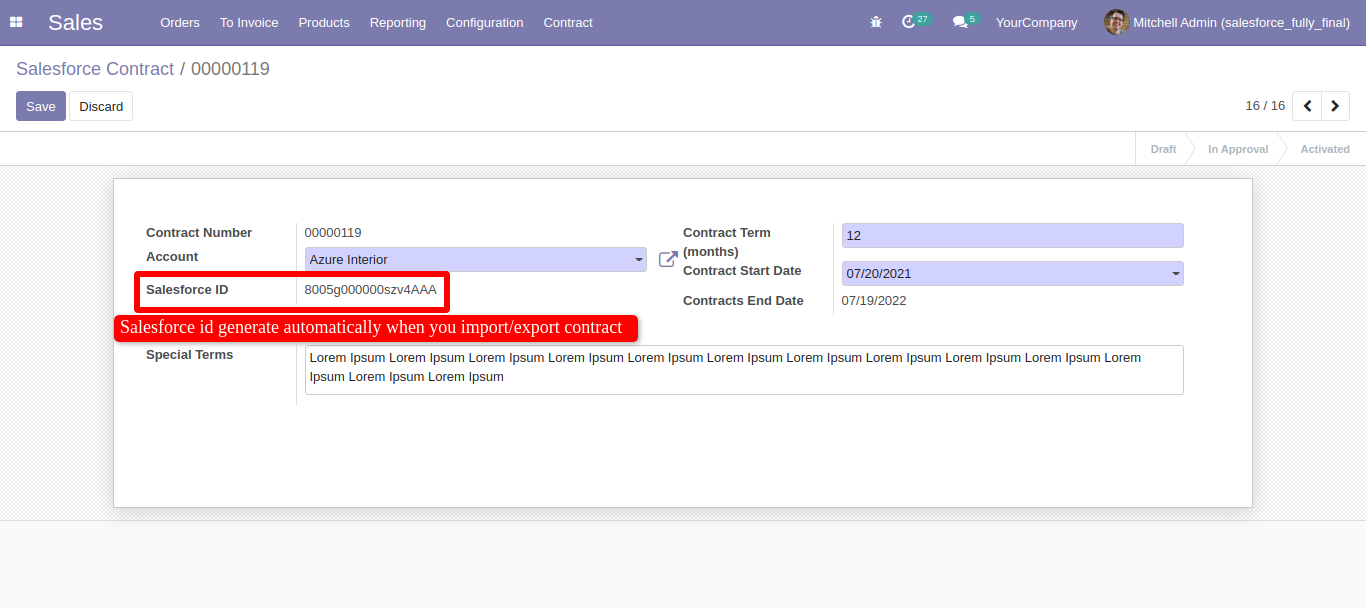1366x608 pixels.
Task: Open the Orders menu
Action: pyautogui.click(x=180, y=22)
